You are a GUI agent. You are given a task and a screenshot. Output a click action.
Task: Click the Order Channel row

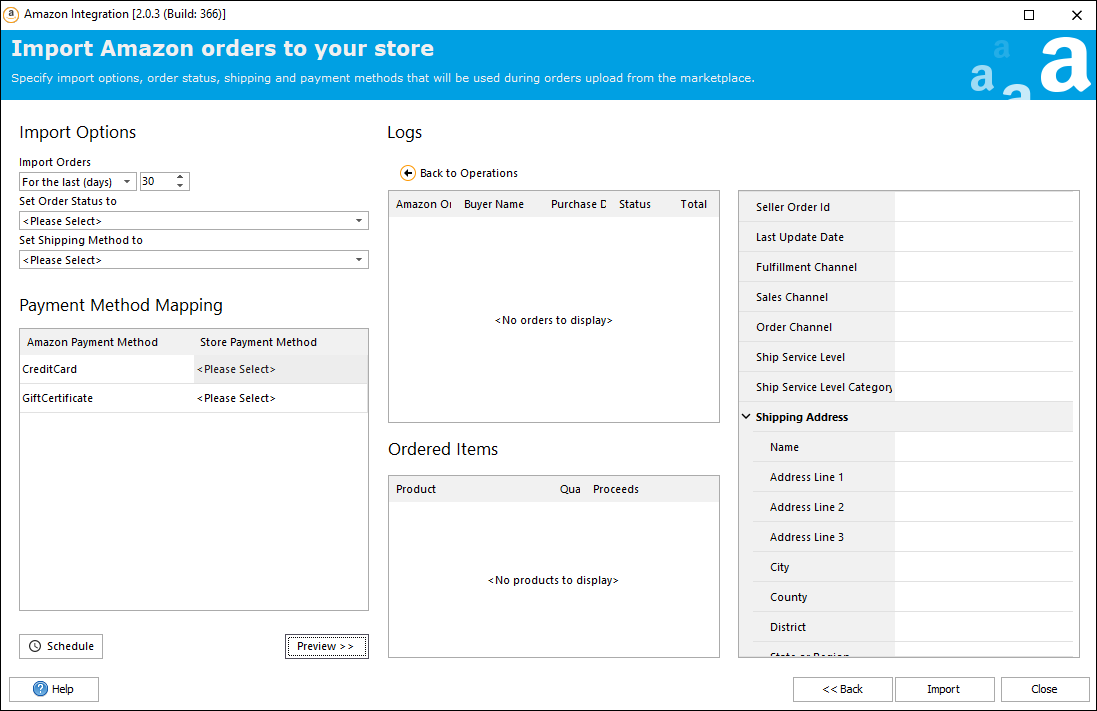(x=906, y=328)
